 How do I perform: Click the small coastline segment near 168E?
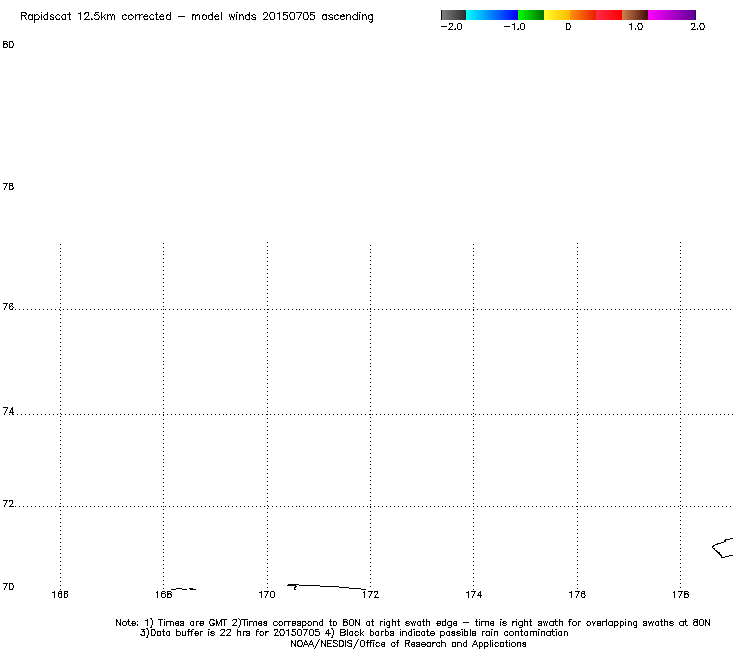(183, 589)
